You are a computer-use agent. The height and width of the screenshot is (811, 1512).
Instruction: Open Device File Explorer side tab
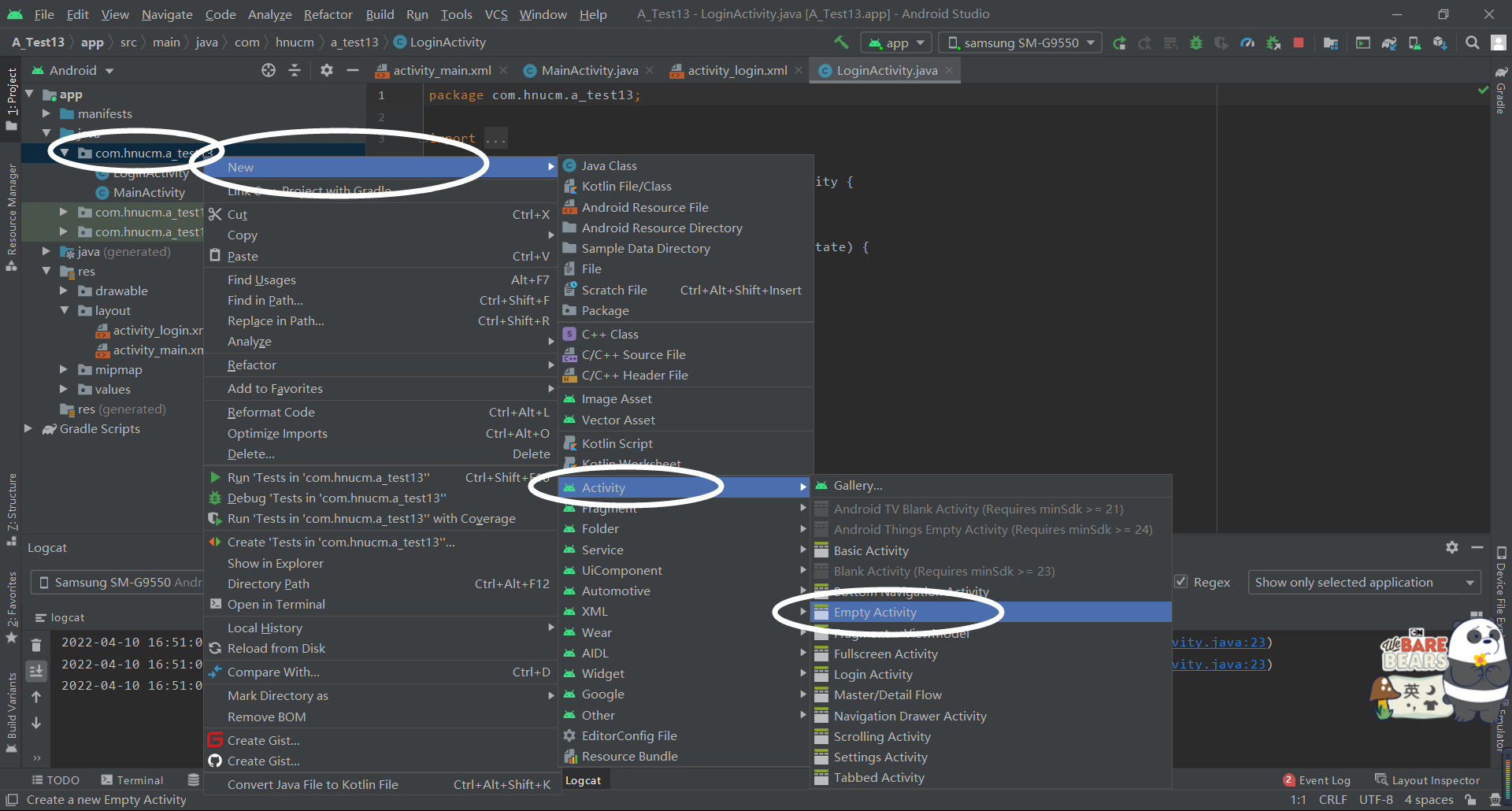1501,591
